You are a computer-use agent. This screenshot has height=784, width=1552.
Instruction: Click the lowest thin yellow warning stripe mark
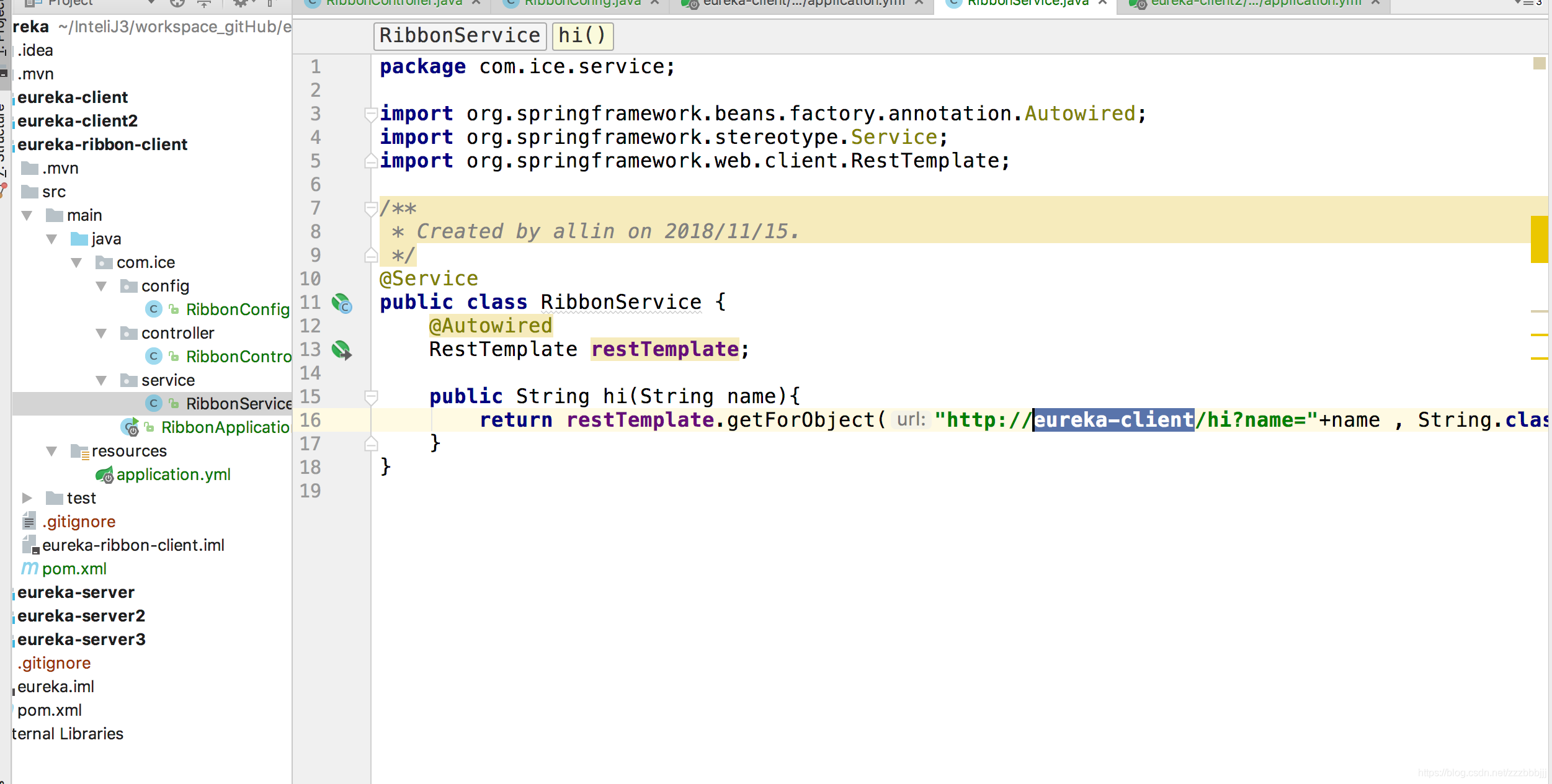(1540, 359)
